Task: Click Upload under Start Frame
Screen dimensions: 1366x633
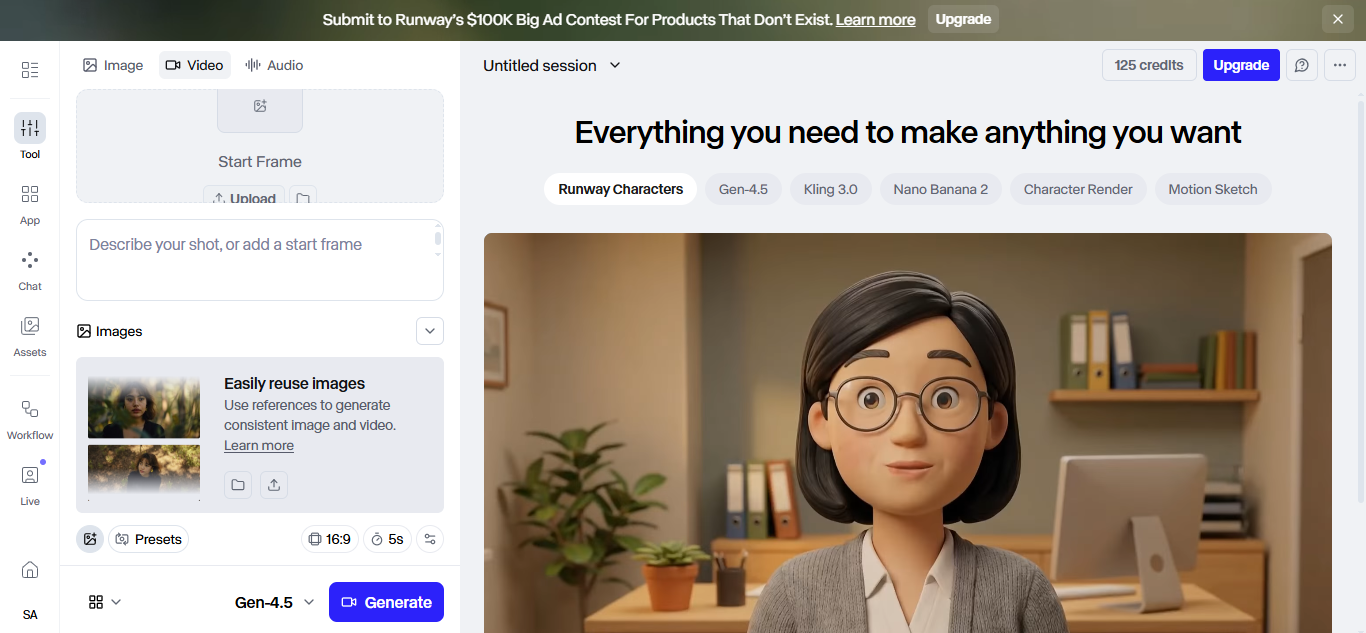Action: (x=244, y=196)
